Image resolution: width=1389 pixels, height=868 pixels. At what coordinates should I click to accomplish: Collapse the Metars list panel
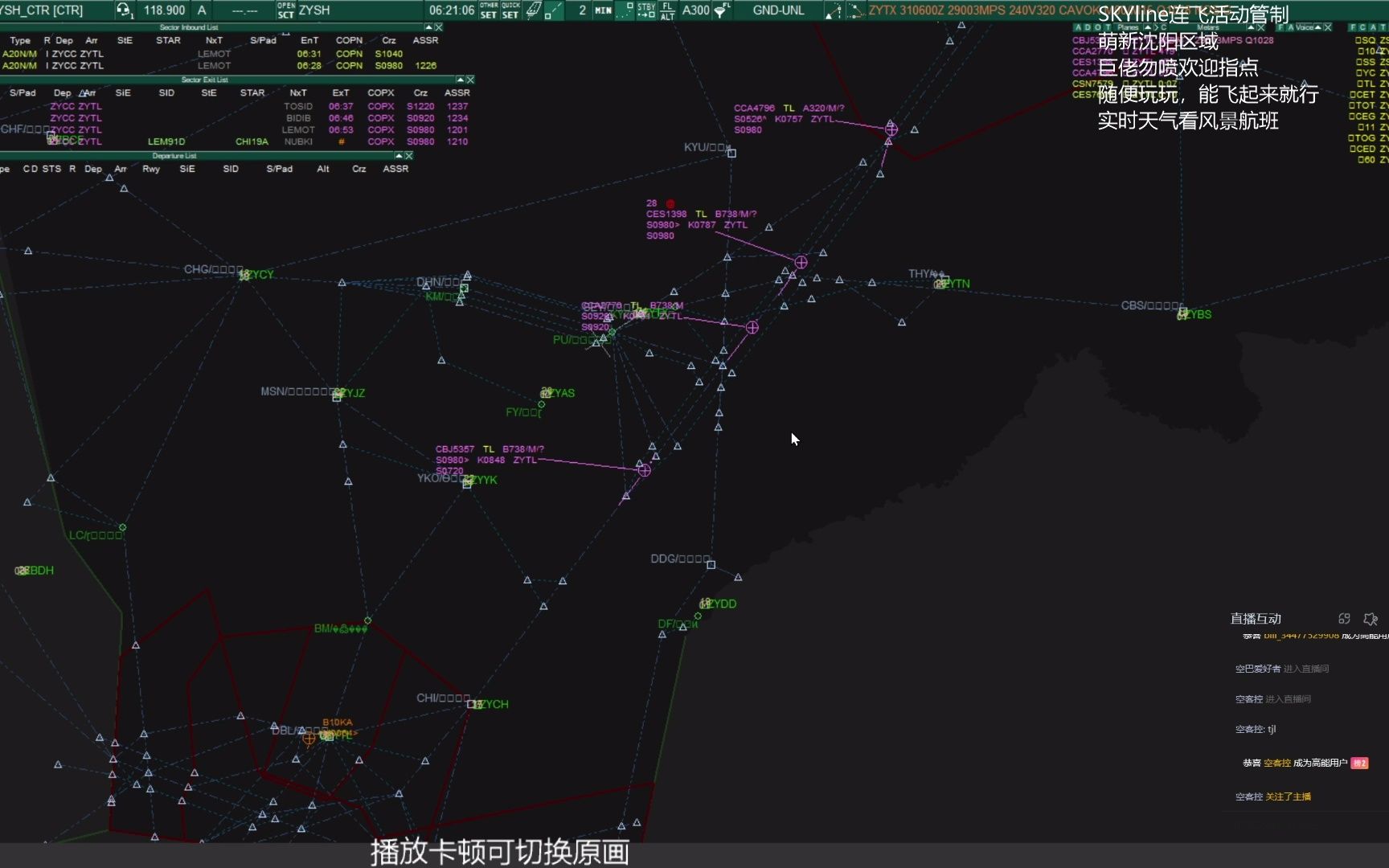[1251, 27]
